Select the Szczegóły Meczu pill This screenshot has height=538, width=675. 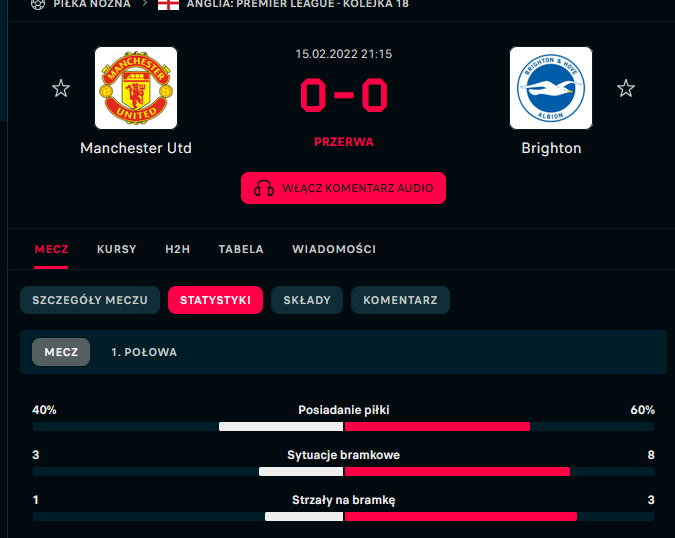[90, 300]
